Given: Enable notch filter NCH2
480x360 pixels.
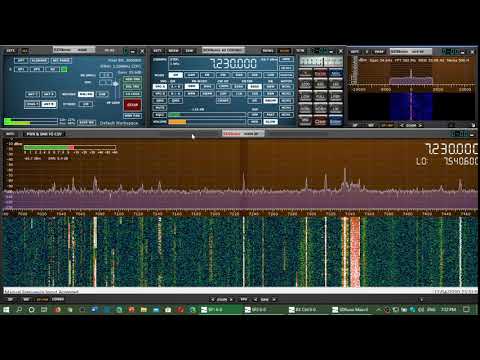Looking at the screenshot, I should [286, 94].
